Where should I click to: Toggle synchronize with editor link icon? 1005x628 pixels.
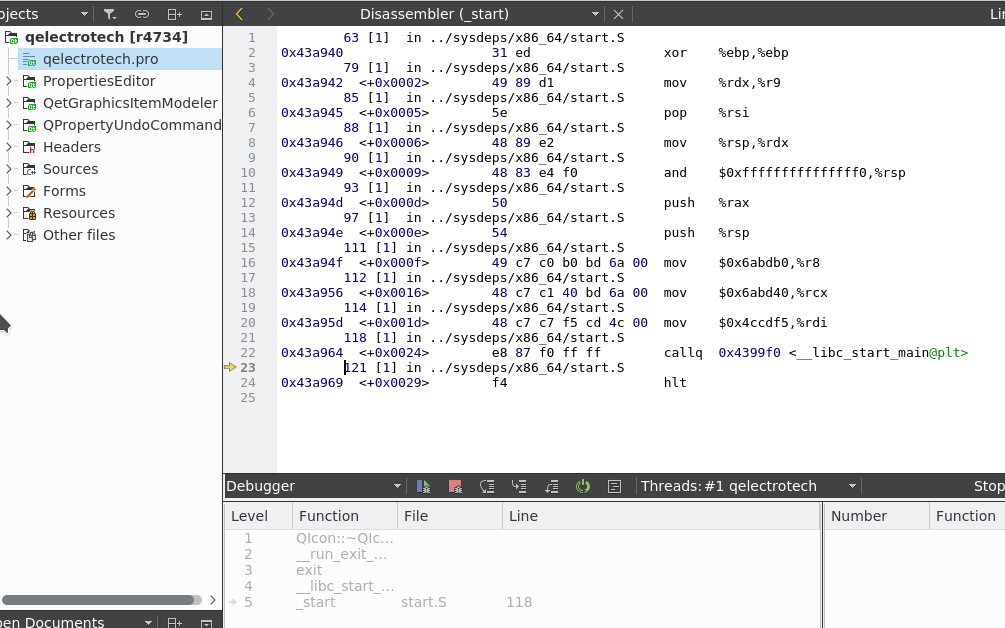(x=142, y=14)
